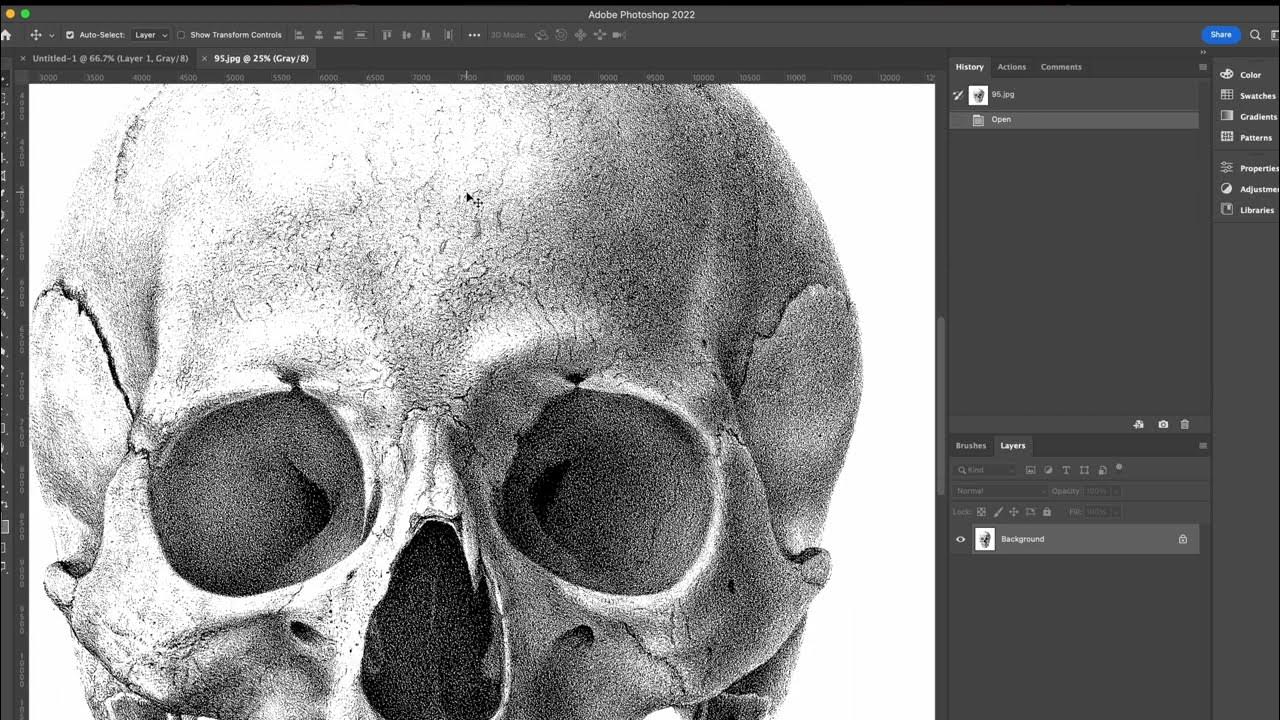Open the Opacity slider dropdown arrow
Image resolution: width=1280 pixels, height=720 pixels.
(x=1115, y=491)
